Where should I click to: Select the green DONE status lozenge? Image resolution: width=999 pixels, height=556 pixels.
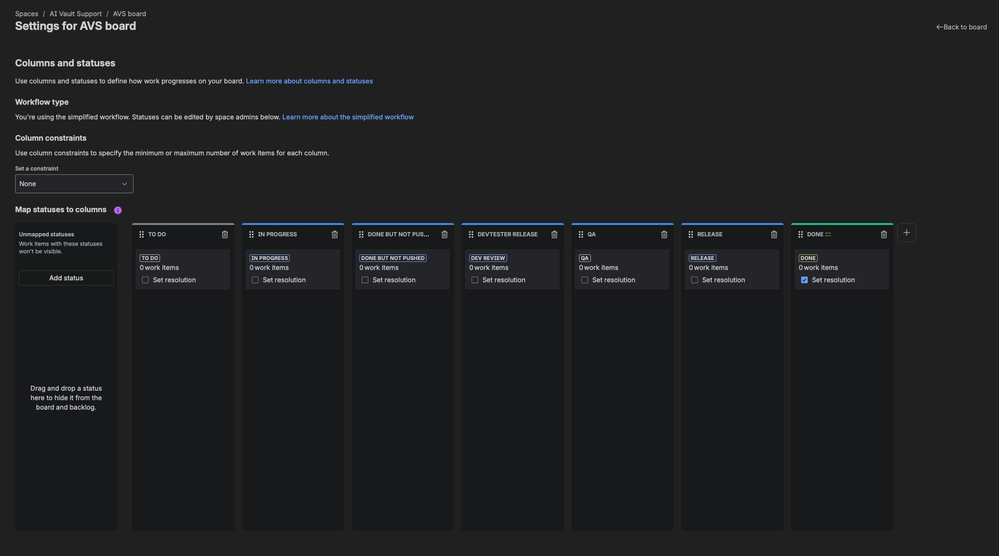point(808,258)
